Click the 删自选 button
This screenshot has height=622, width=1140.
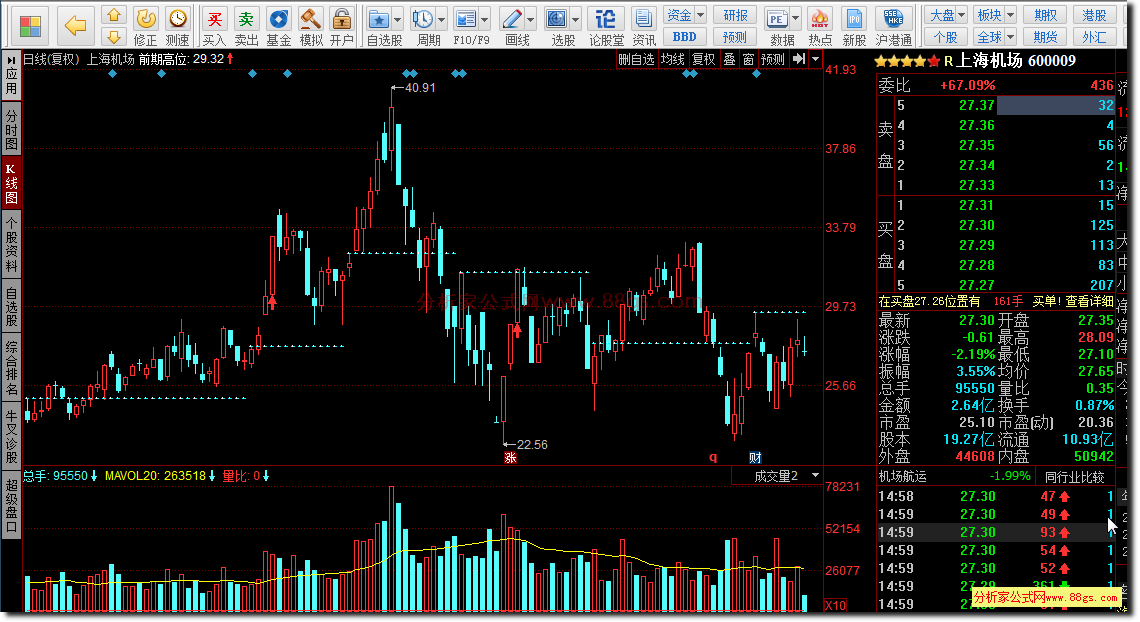(x=636, y=59)
